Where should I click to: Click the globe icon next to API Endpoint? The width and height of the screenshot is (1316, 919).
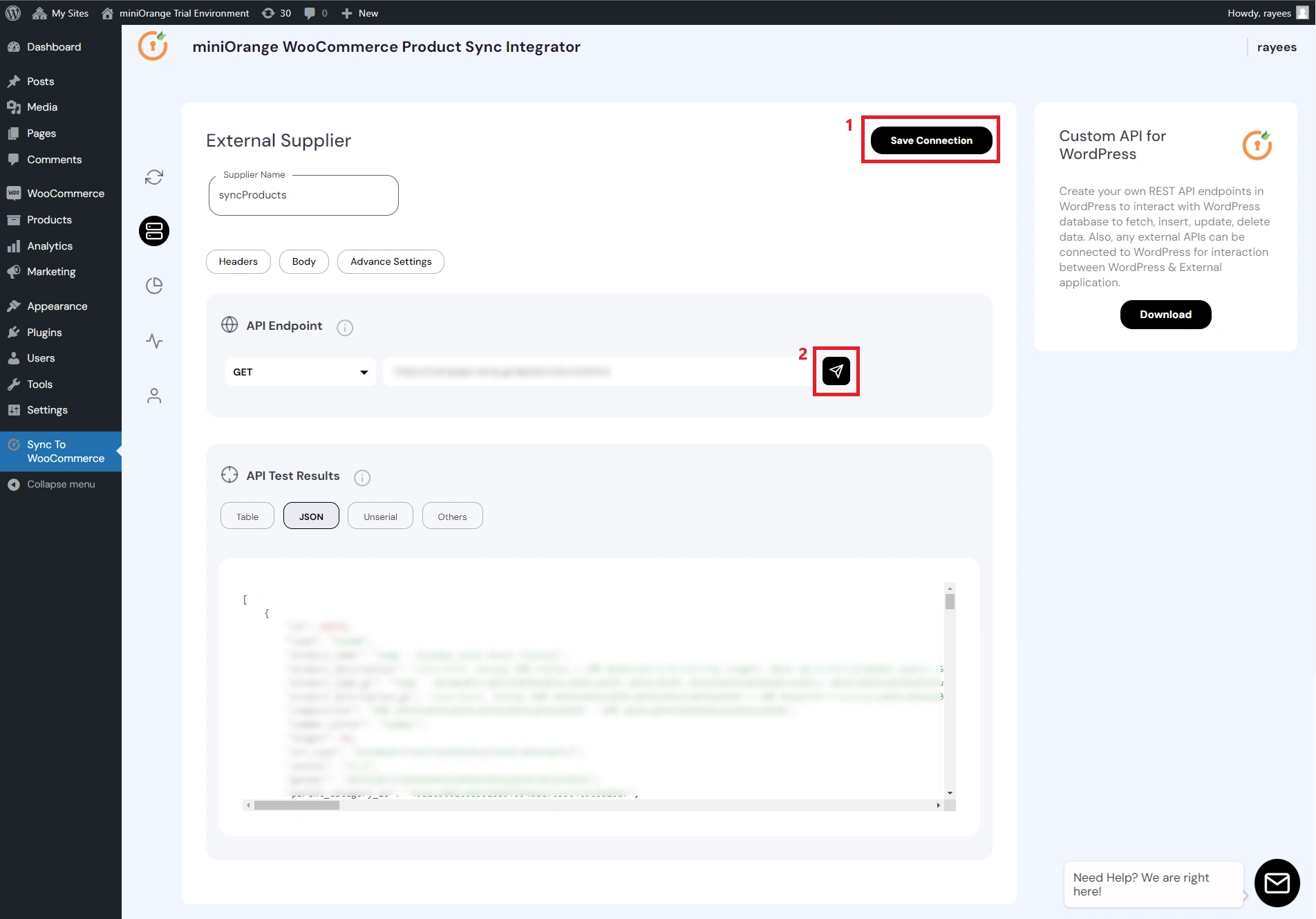coord(229,325)
